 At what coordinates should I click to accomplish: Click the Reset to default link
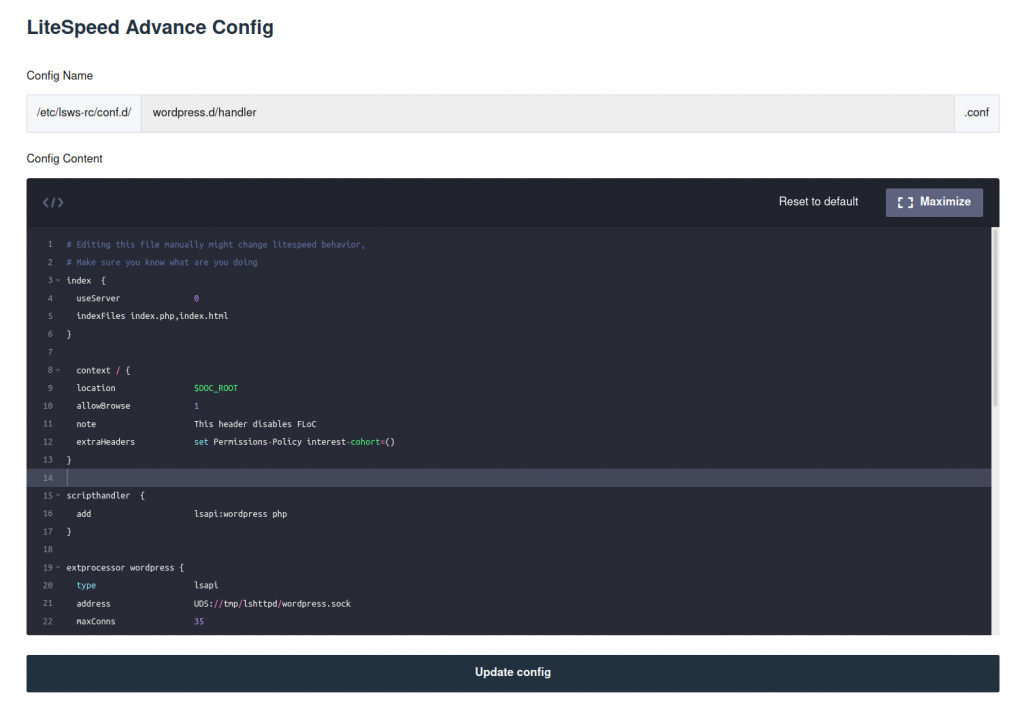[818, 202]
